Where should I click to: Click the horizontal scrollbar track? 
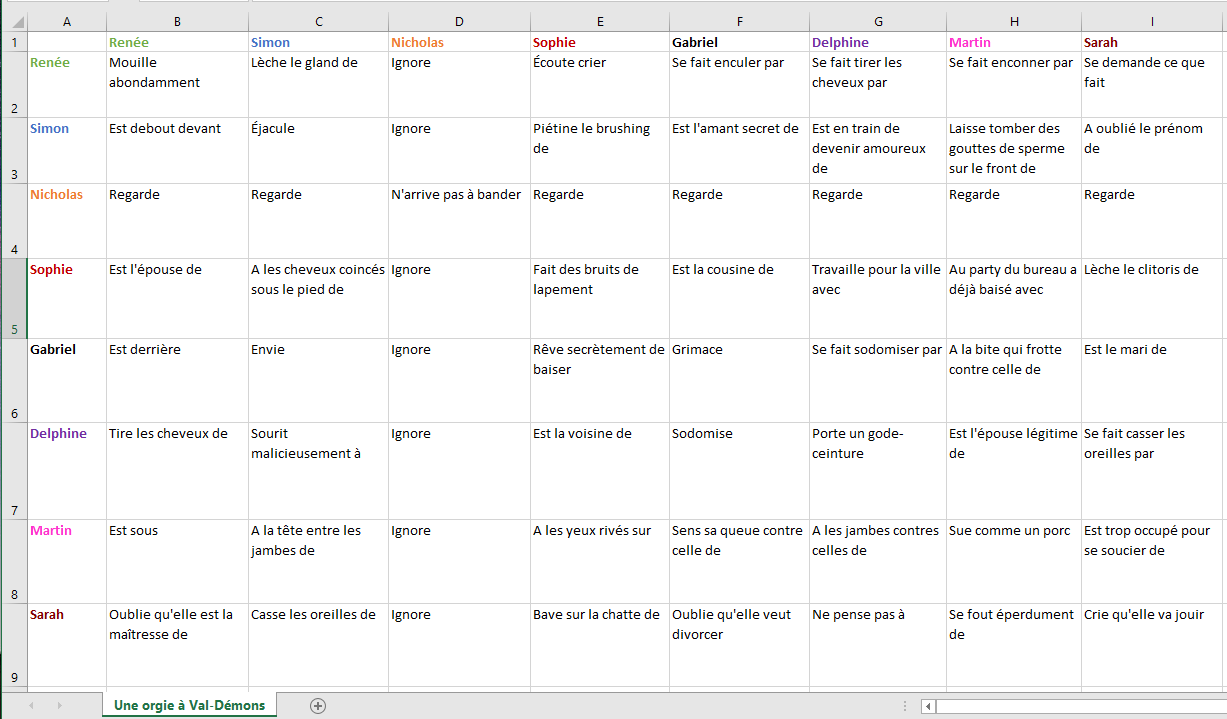click(x=1080, y=706)
